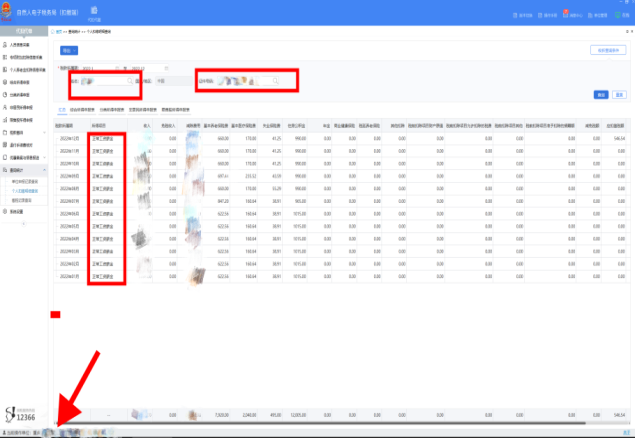Open the 导出 dropdown button
635x438 pixels.
[70, 49]
